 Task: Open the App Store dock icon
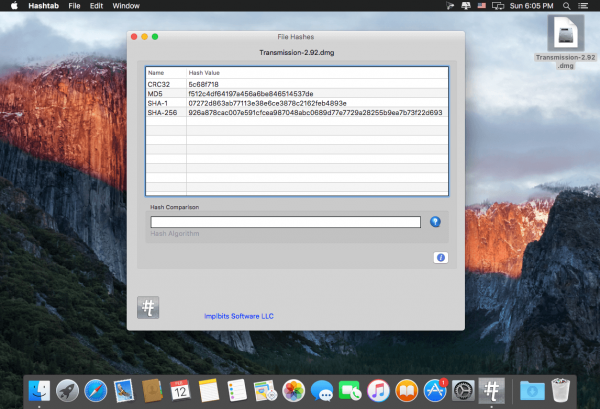click(435, 391)
